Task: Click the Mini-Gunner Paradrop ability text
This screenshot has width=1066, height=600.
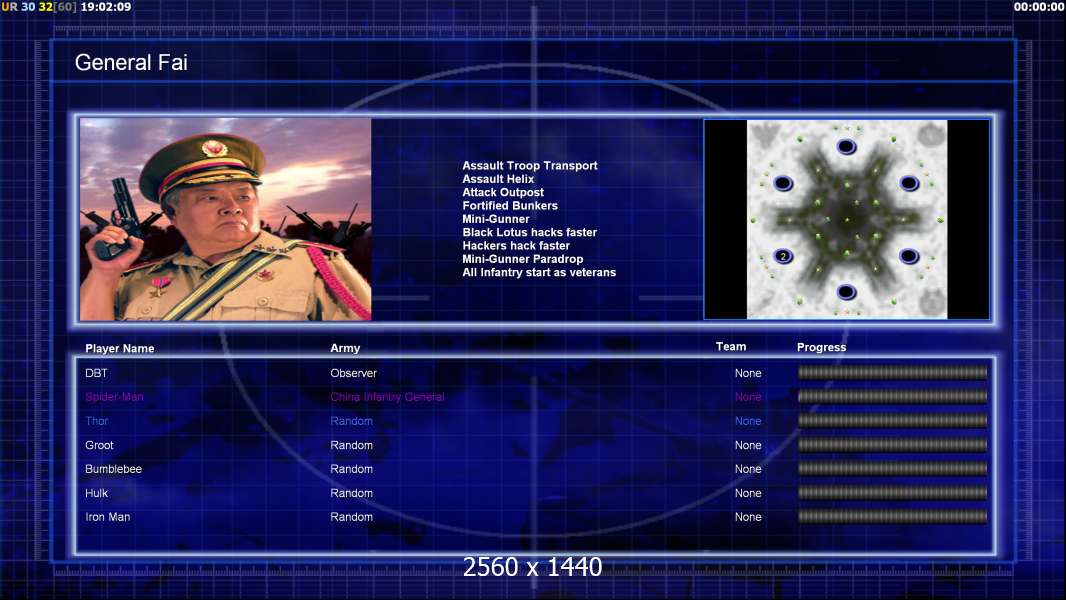Action: [522, 259]
